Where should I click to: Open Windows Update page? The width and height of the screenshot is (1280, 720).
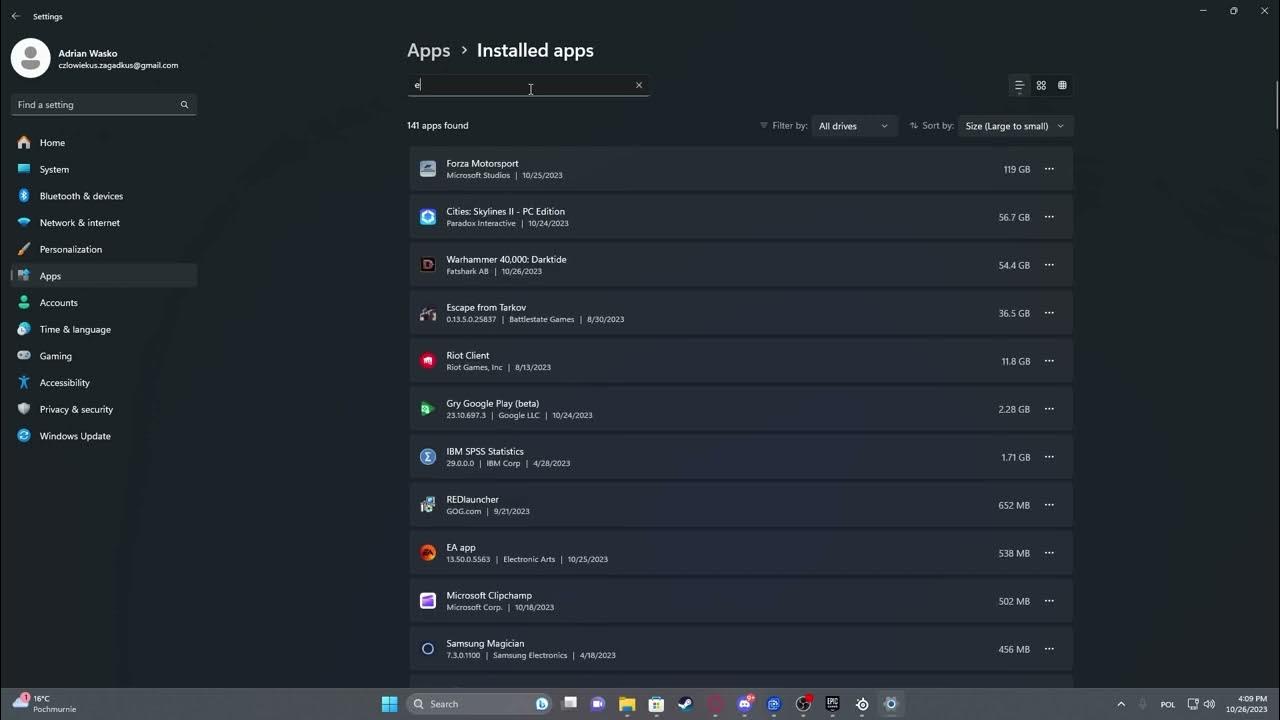click(104, 436)
